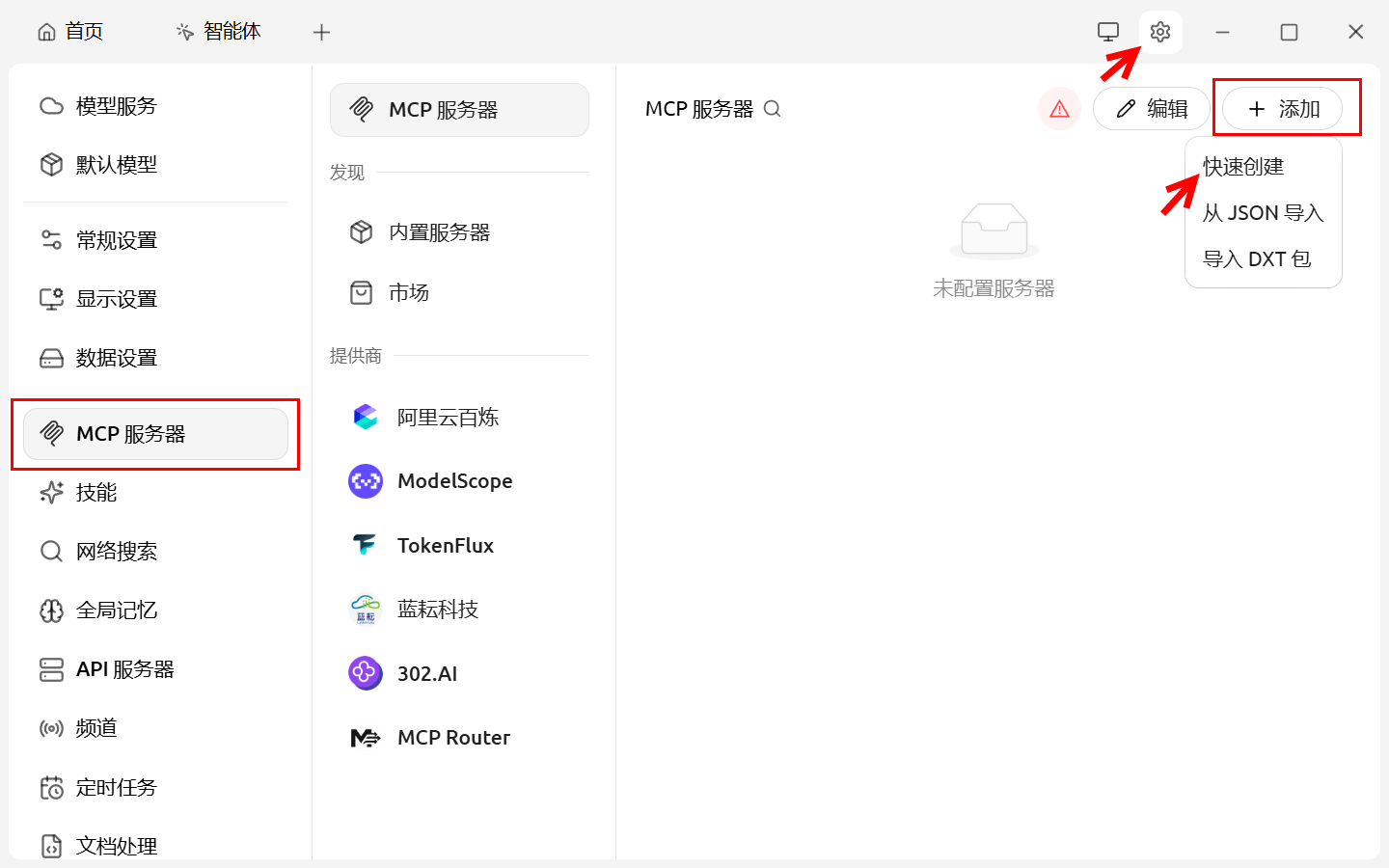Click the 编辑 button
Screen dimensions: 1389x868
1152,109
